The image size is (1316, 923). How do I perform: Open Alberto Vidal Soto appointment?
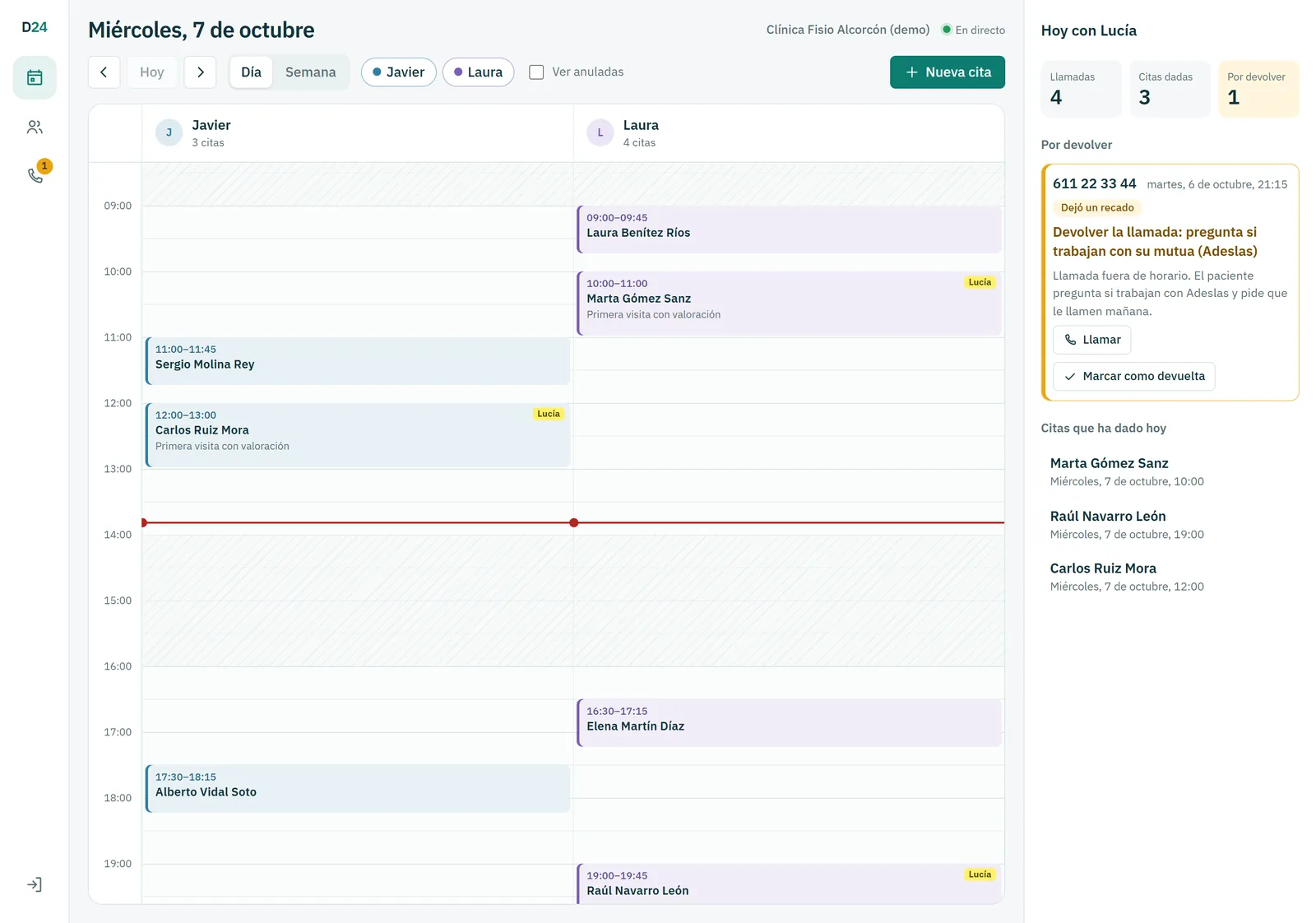click(358, 789)
